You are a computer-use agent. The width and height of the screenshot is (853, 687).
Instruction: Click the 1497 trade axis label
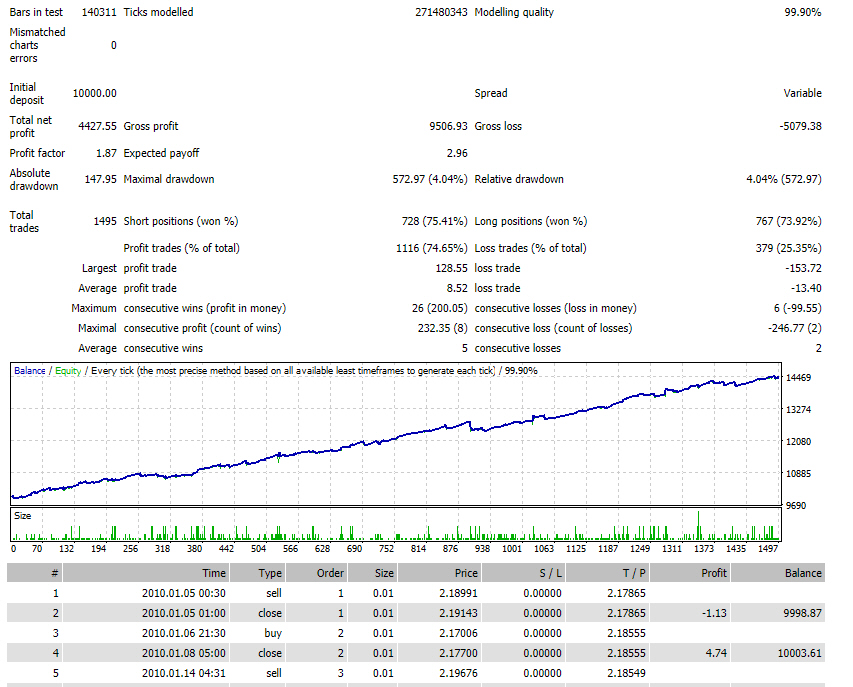[x=768, y=549]
